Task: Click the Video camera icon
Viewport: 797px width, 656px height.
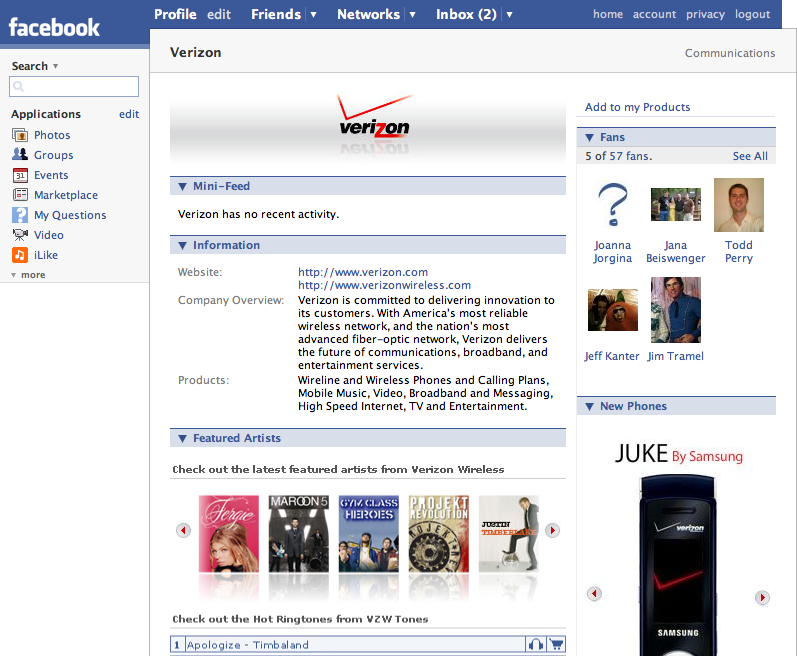Action: tap(20, 235)
